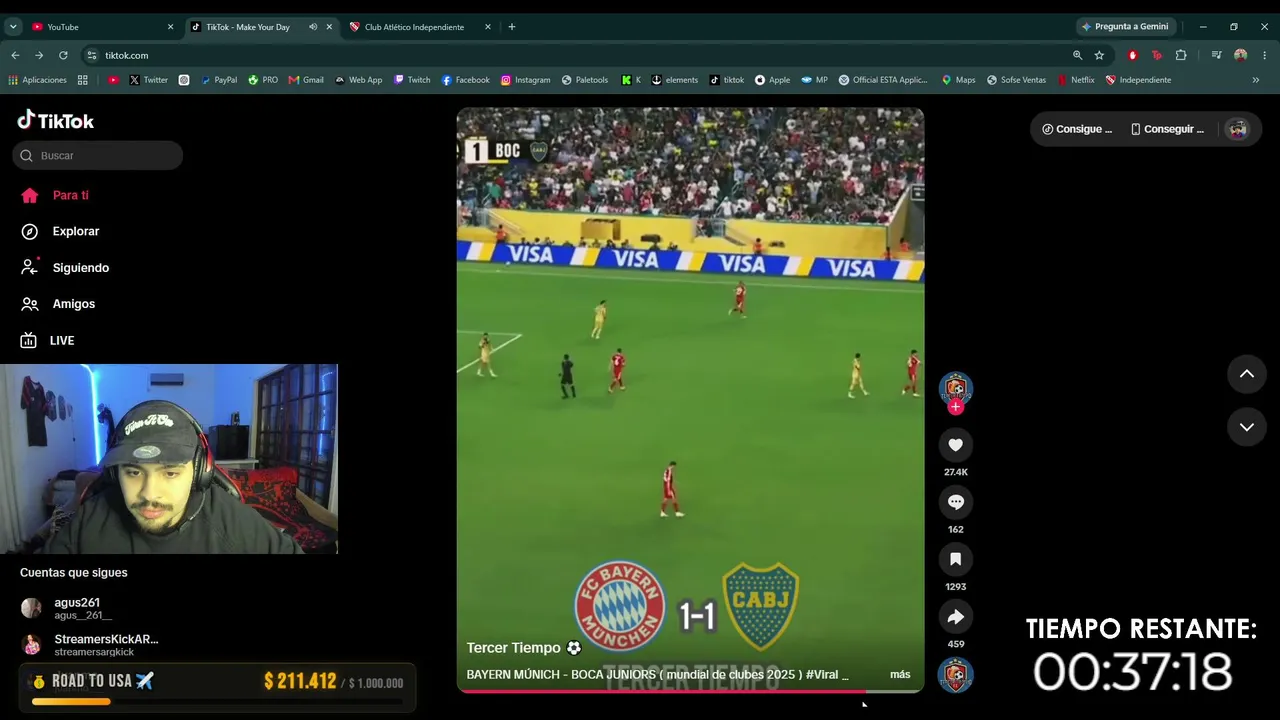The width and height of the screenshot is (1280, 720).
Task: Open the Maps bookmark
Action: pyautogui.click(x=958, y=80)
